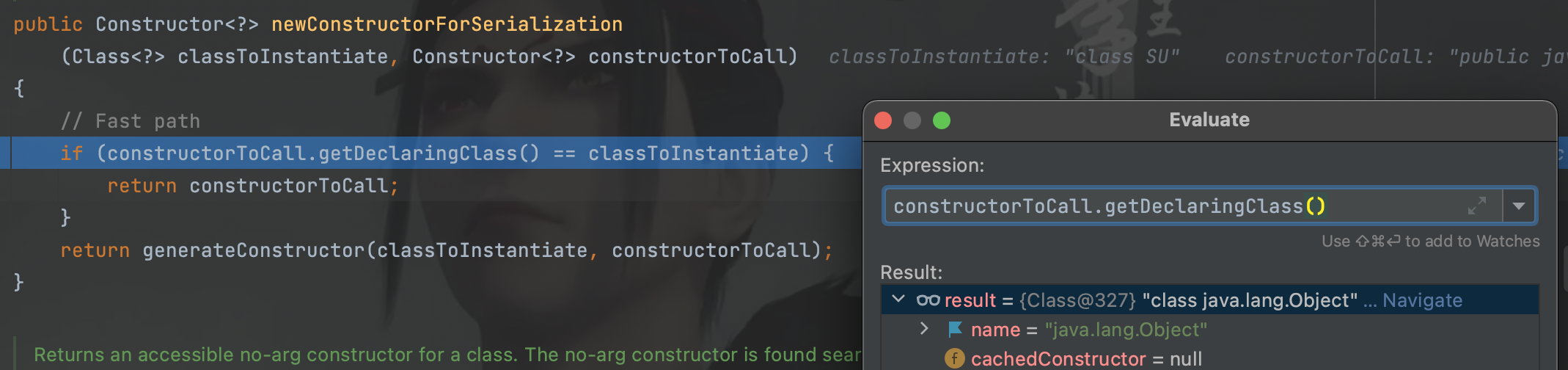Viewport: 1568px width, 370px height.
Task: Click the glasses watch icon beside result
Action: point(928,300)
